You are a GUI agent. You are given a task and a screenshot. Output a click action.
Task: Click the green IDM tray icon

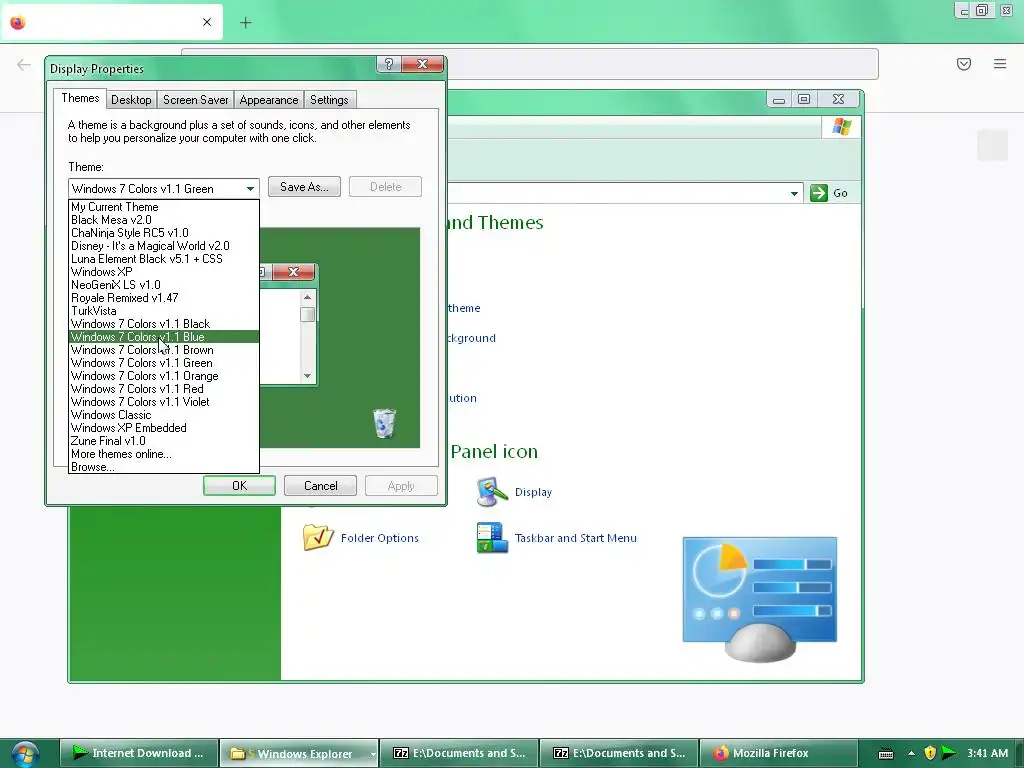(948, 753)
